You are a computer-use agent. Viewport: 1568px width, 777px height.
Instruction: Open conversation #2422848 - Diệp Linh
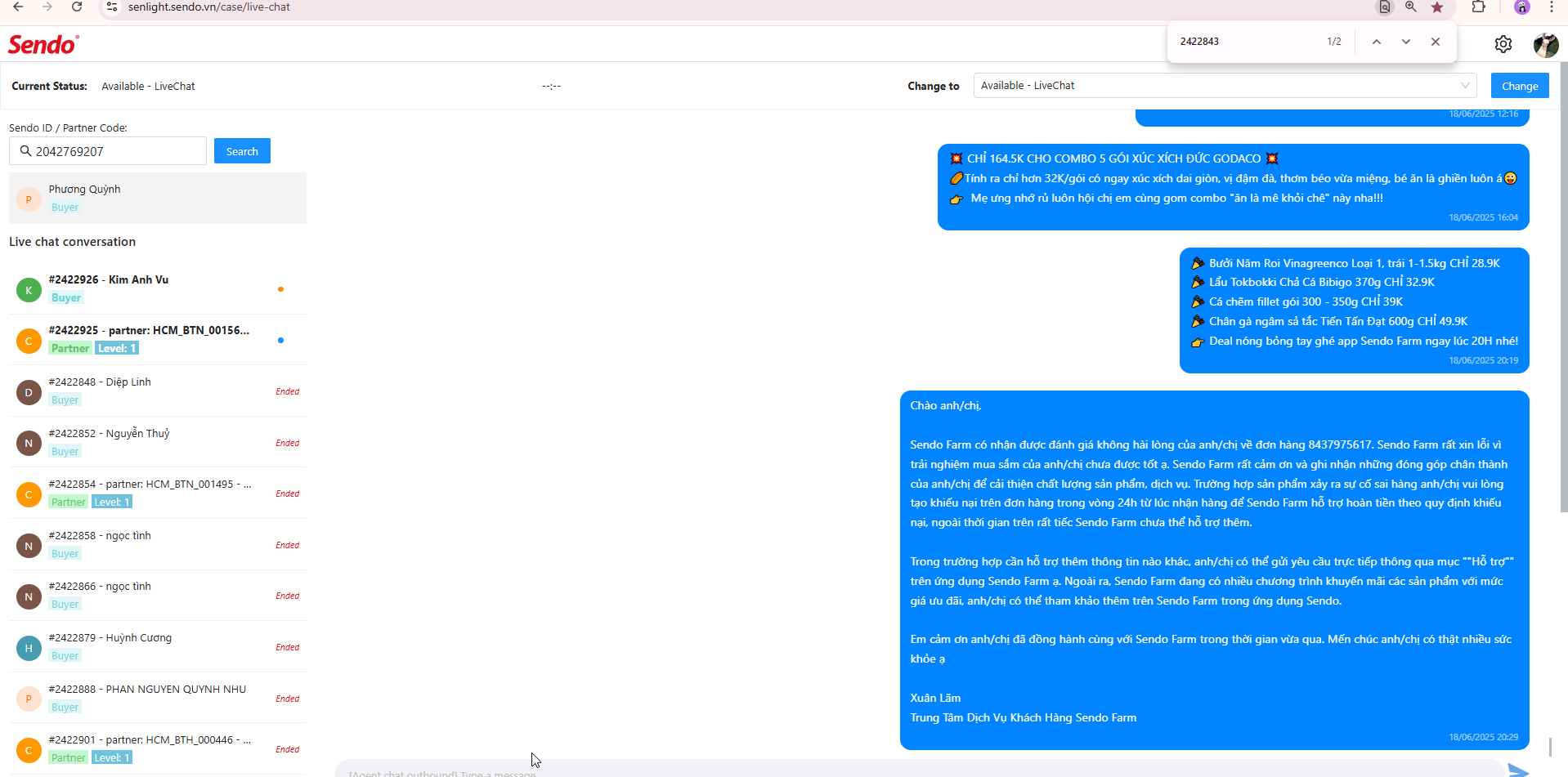pos(158,391)
